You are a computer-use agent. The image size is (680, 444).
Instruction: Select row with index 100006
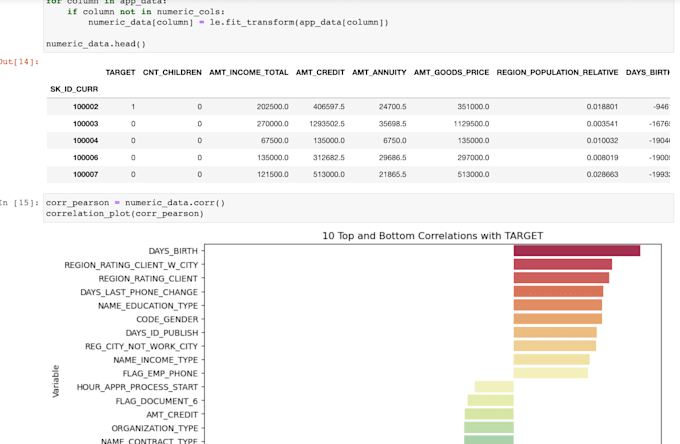[85, 157]
